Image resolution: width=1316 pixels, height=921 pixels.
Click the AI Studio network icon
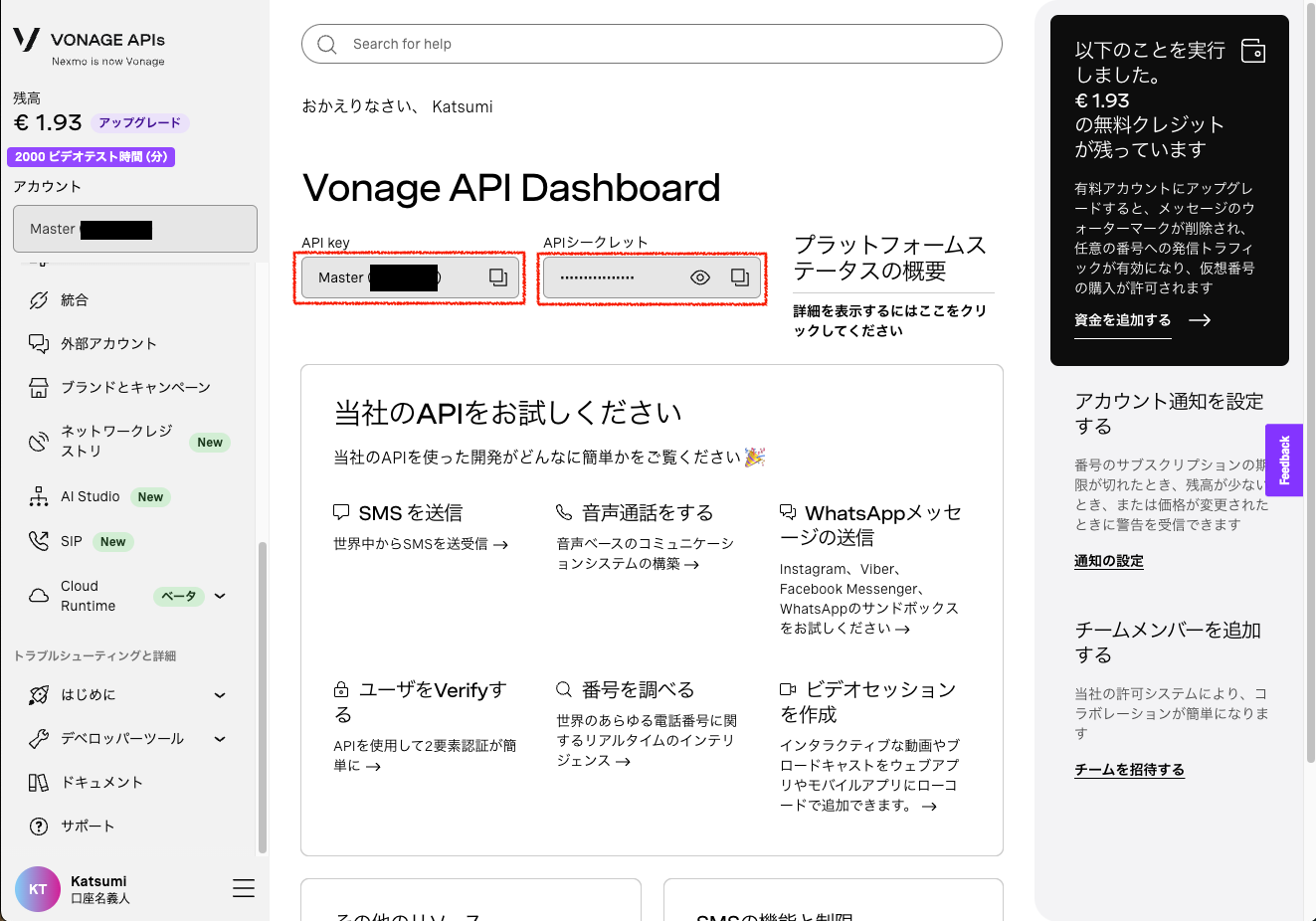point(39,496)
